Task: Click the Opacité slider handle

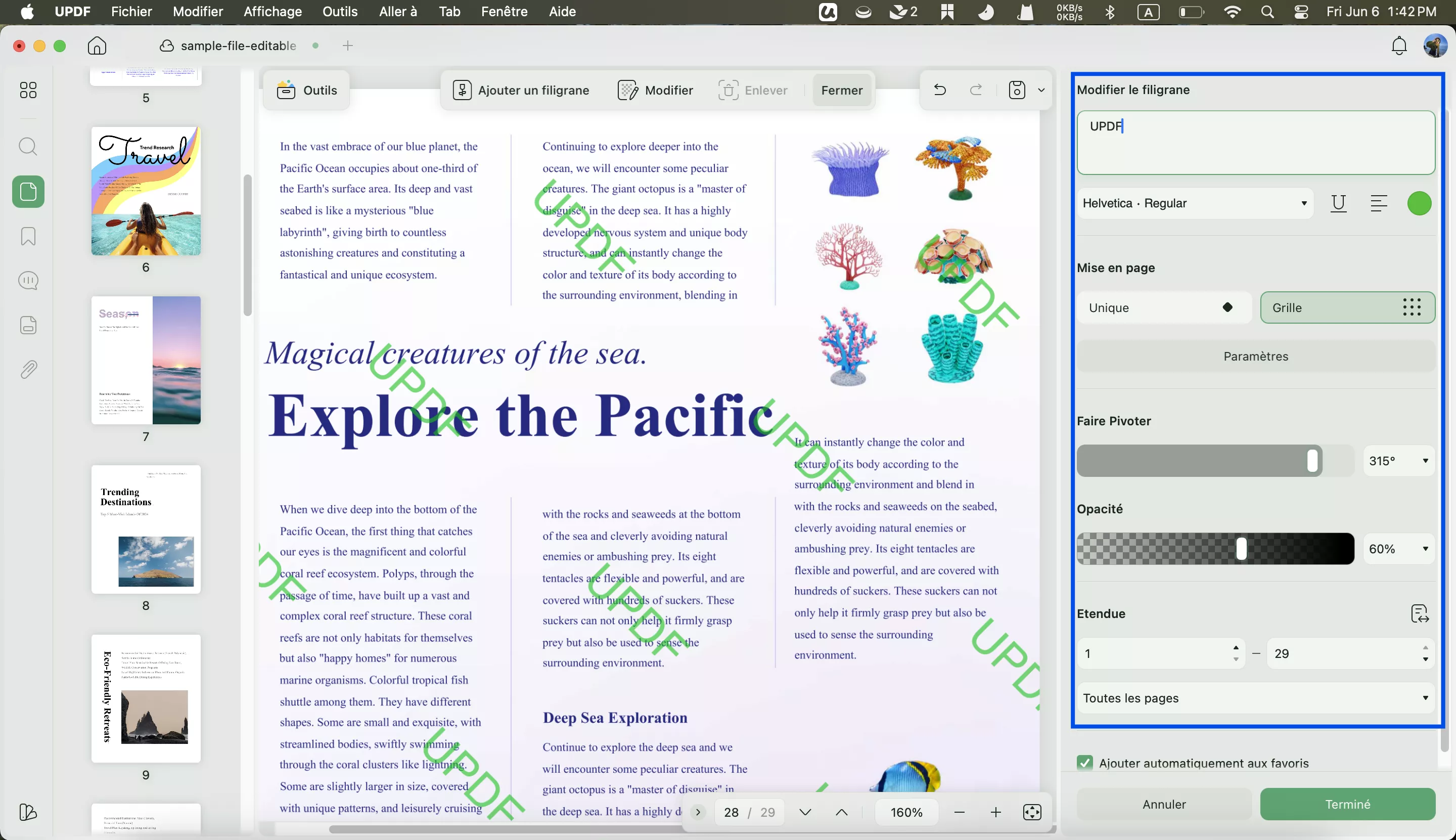Action: [1241, 549]
